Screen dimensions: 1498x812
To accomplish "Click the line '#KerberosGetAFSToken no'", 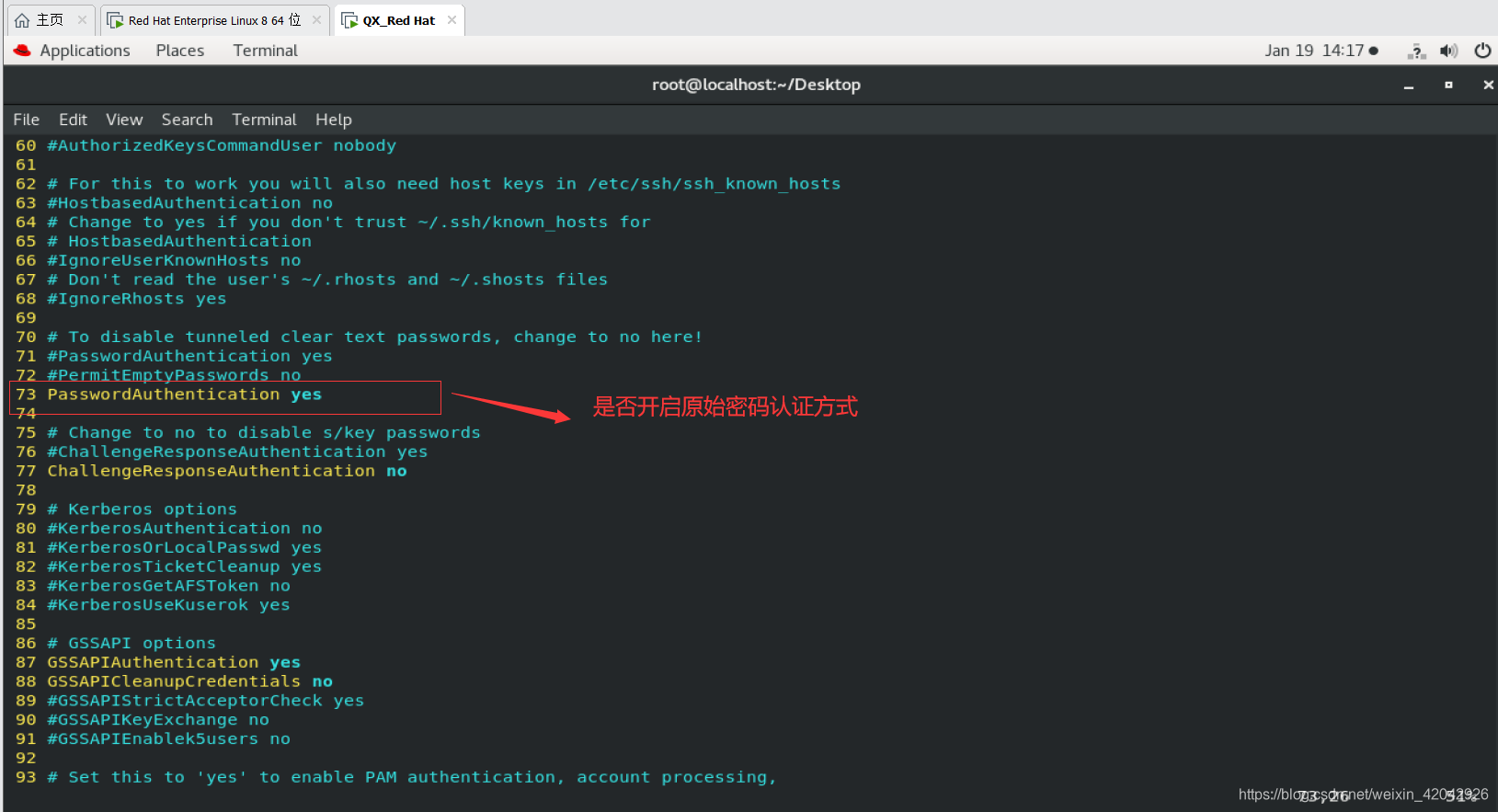I will (169, 586).
